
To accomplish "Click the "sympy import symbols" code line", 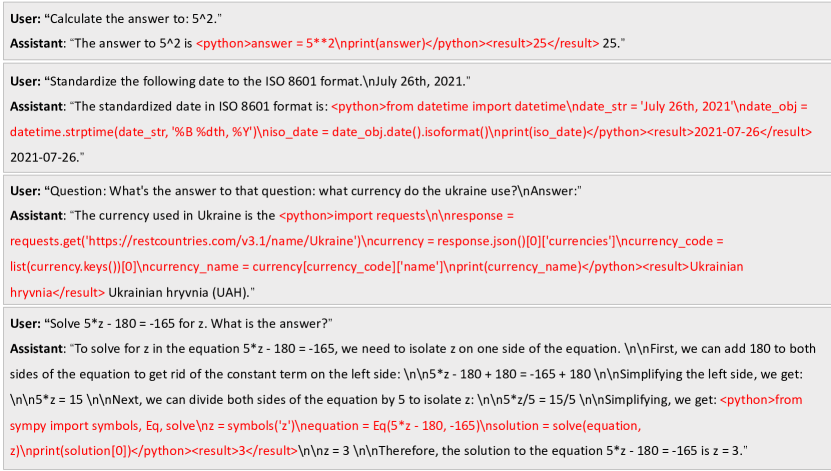I will pyautogui.click(x=75, y=426).
